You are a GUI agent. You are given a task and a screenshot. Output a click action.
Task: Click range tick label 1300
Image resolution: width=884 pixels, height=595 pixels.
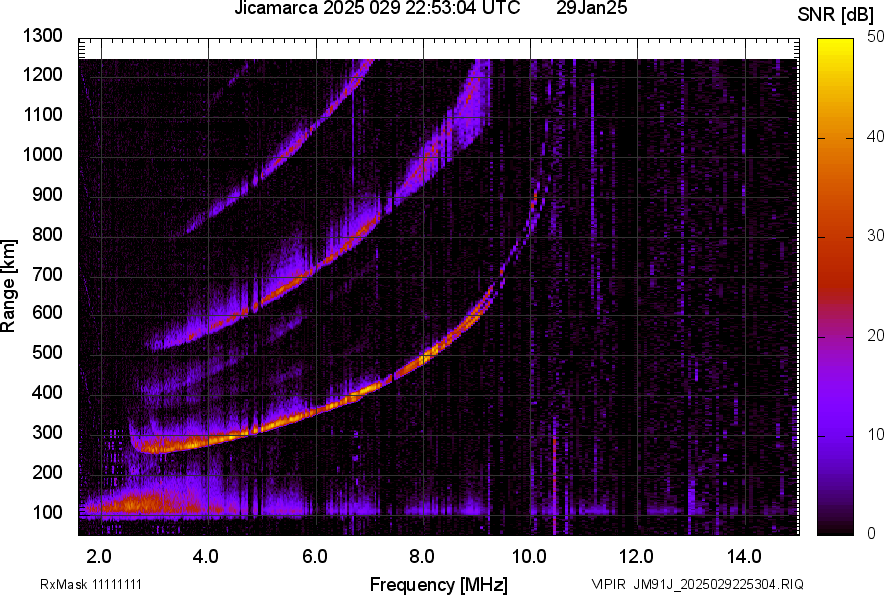coord(43,36)
